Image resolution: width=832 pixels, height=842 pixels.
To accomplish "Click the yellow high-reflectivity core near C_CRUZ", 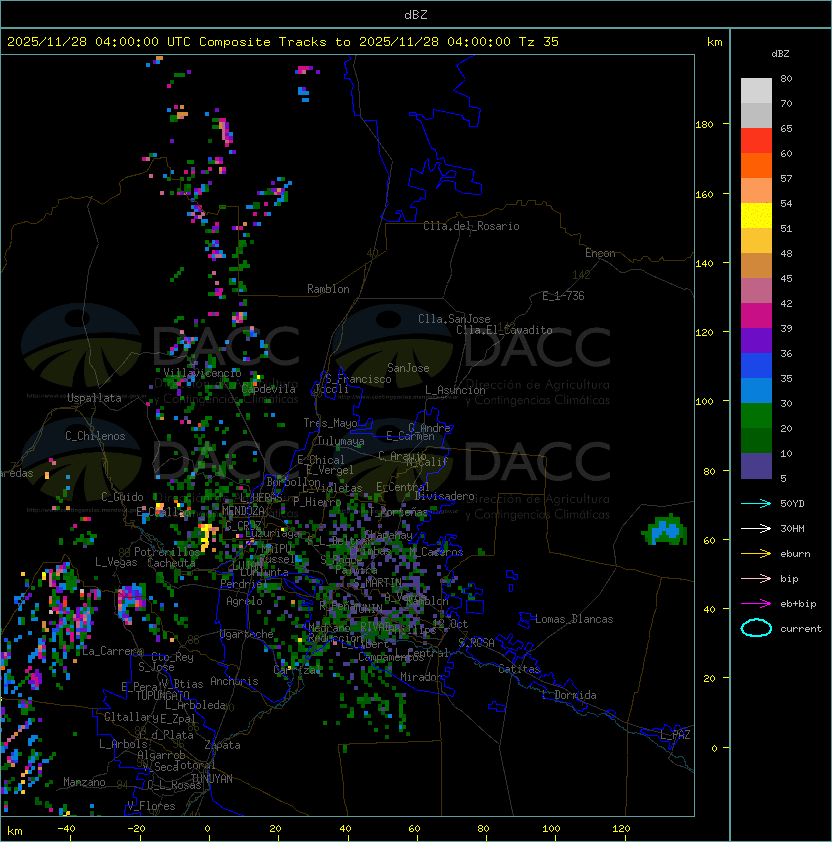I will (x=207, y=536).
